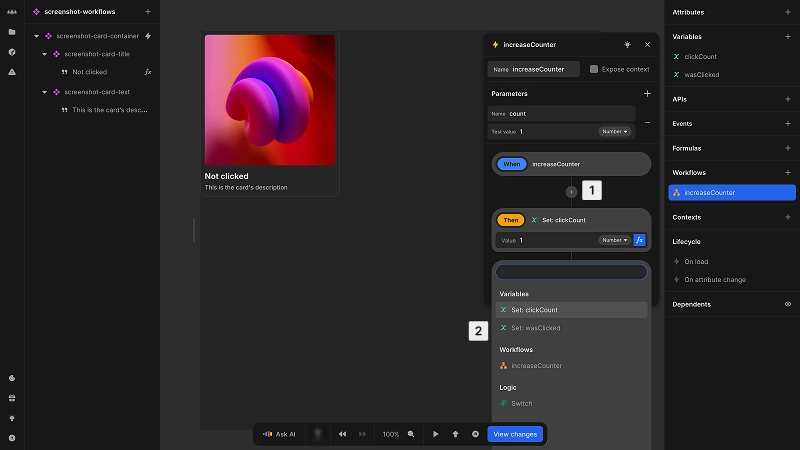Image resolution: width=800 pixels, height=450 pixels.
Task: Open the packages cube icon in sidebar
Action: click(12, 52)
